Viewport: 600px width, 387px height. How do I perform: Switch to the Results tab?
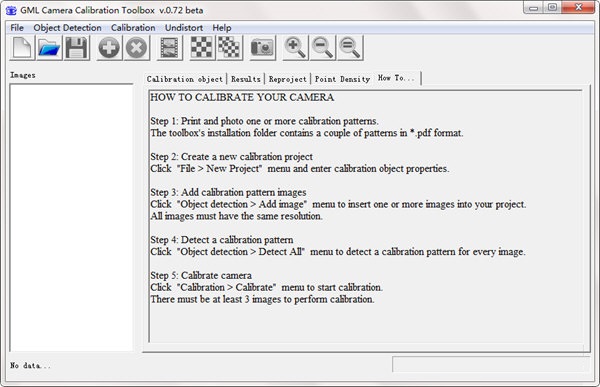246,79
